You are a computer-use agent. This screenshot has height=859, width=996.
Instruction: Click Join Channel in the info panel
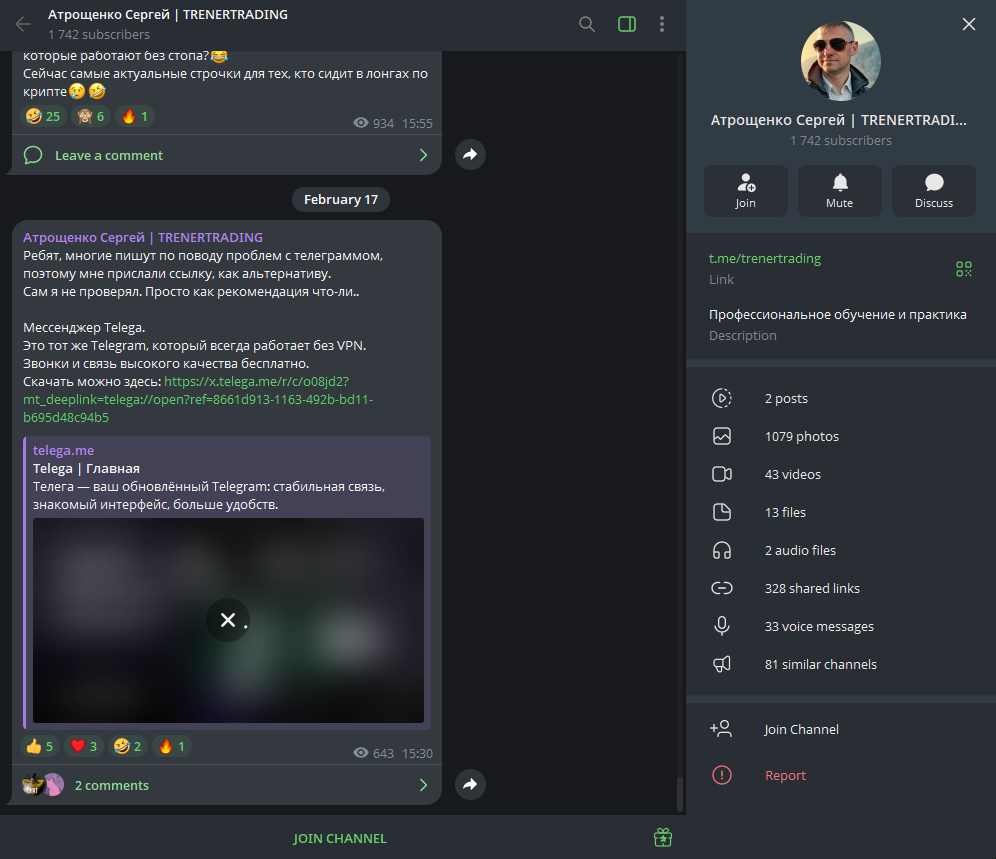841,729
